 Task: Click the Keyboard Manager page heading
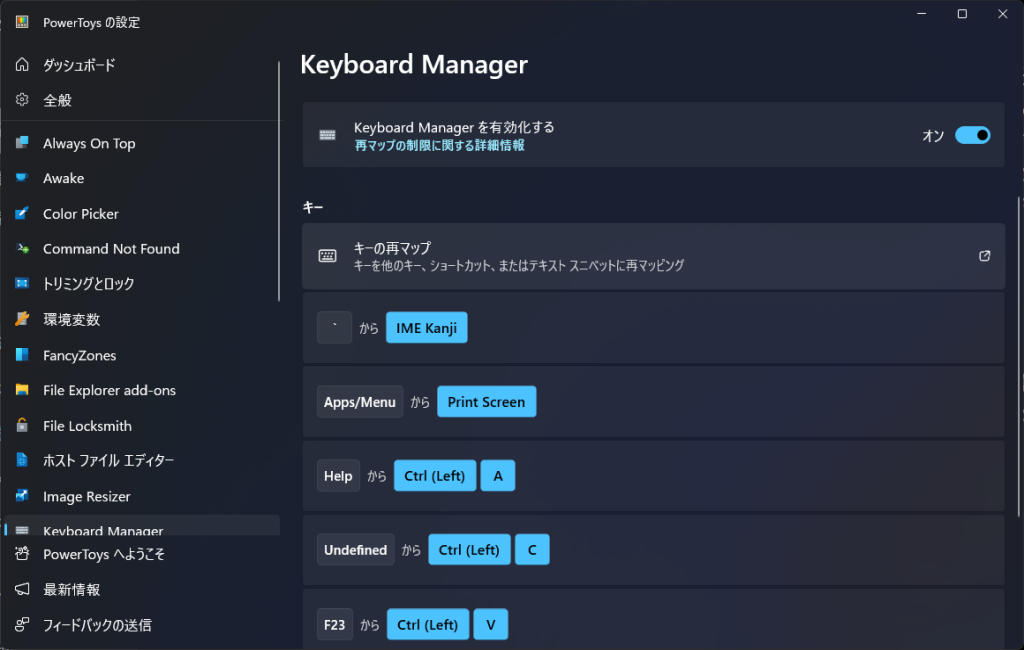(414, 64)
